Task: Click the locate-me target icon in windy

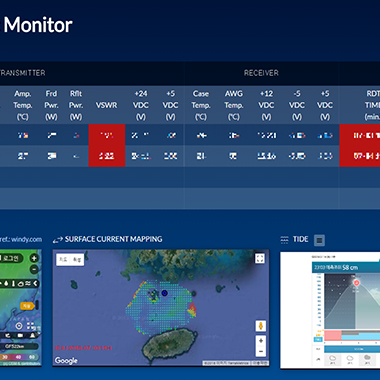Action: point(19,326)
